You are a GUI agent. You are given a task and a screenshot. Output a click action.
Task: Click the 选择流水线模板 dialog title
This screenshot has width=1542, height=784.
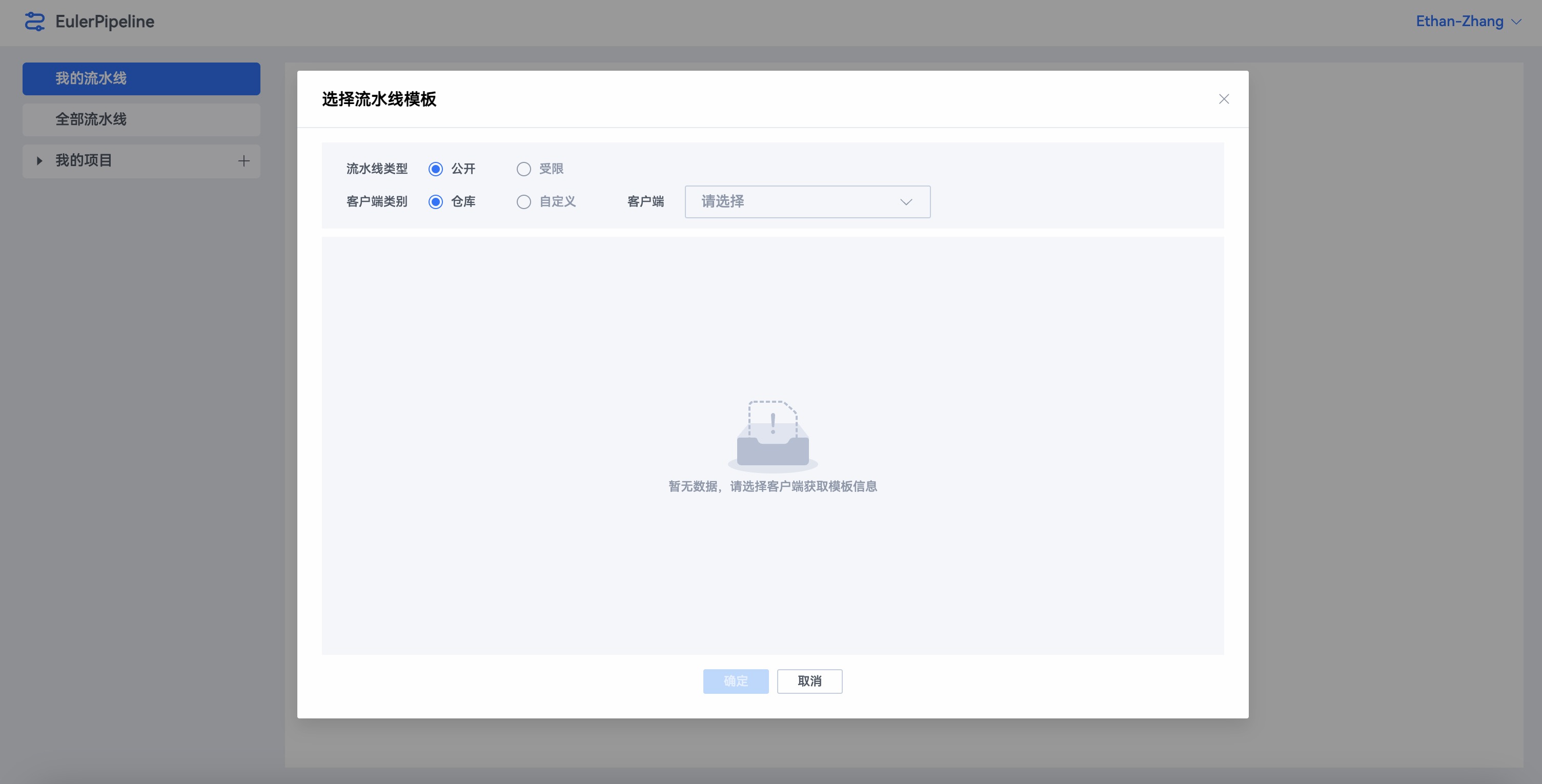pos(379,99)
